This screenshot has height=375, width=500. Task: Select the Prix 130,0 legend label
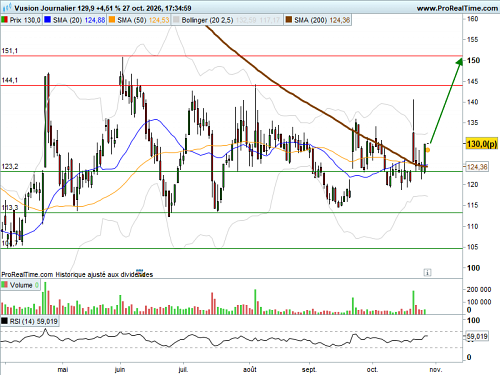[25, 20]
